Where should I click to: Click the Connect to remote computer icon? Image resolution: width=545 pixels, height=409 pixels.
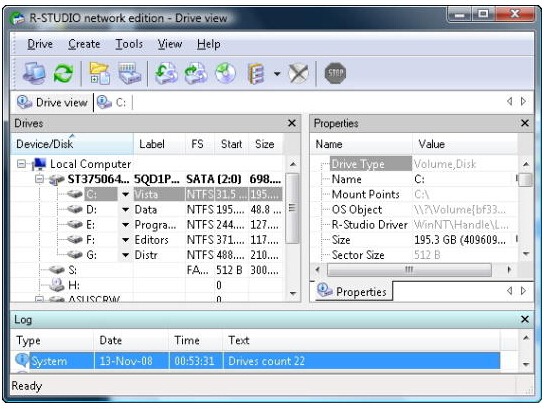34,73
